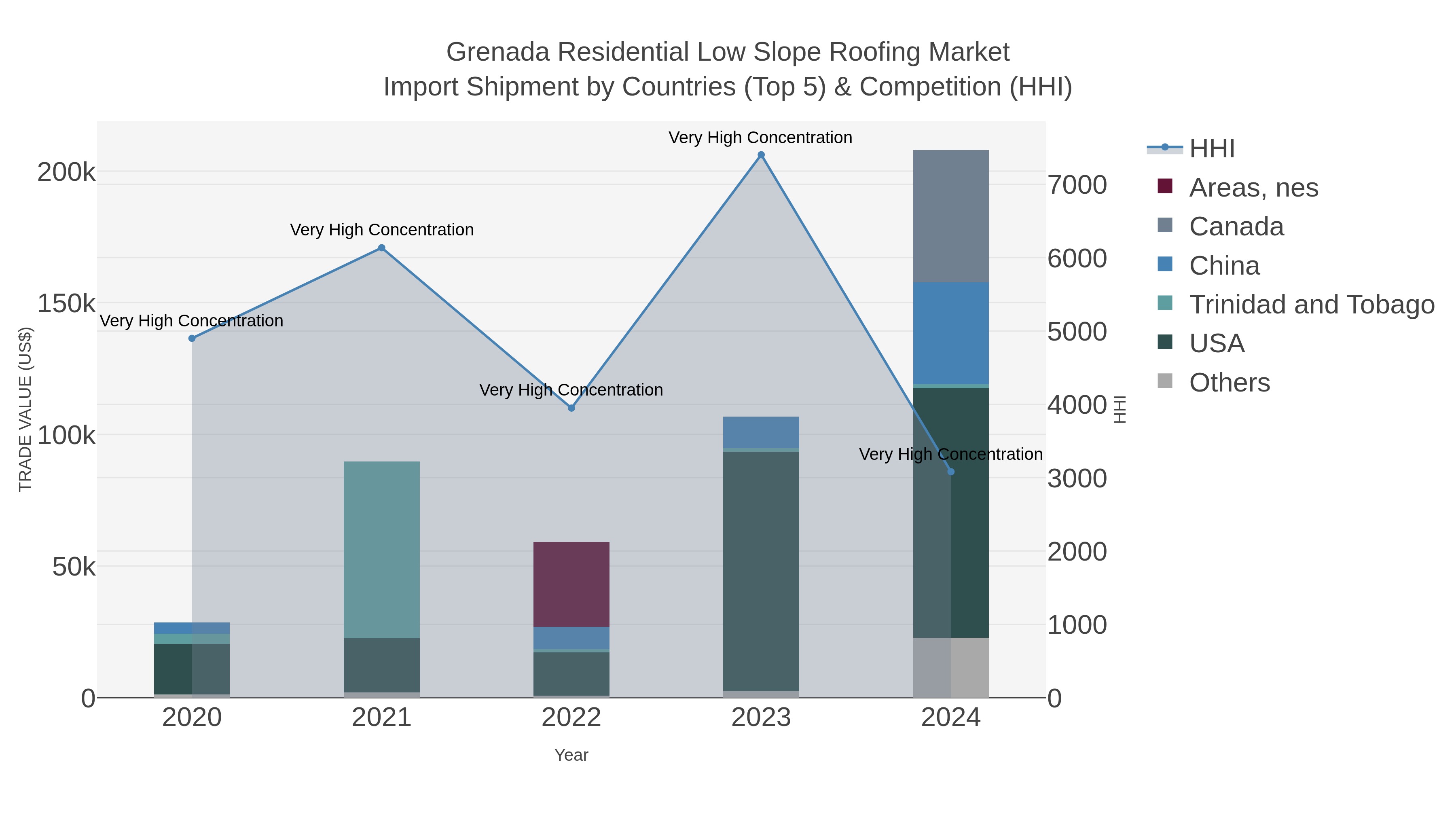Click the USA segment of 2020 bar
Screen dimensions: 1456x819
click(x=192, y=669)
